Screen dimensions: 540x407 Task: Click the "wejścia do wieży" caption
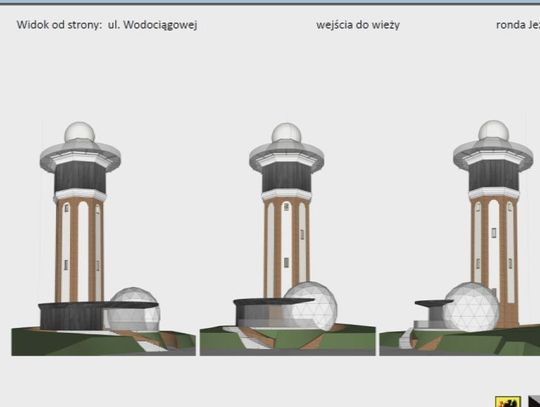coord(358,25)
